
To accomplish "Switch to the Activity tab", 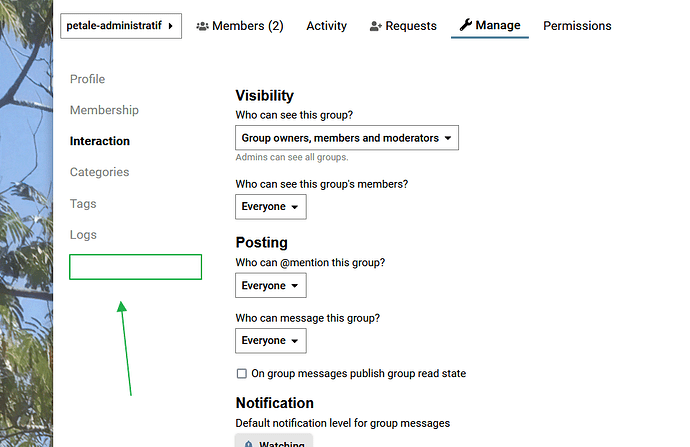I will pos(327,26).
